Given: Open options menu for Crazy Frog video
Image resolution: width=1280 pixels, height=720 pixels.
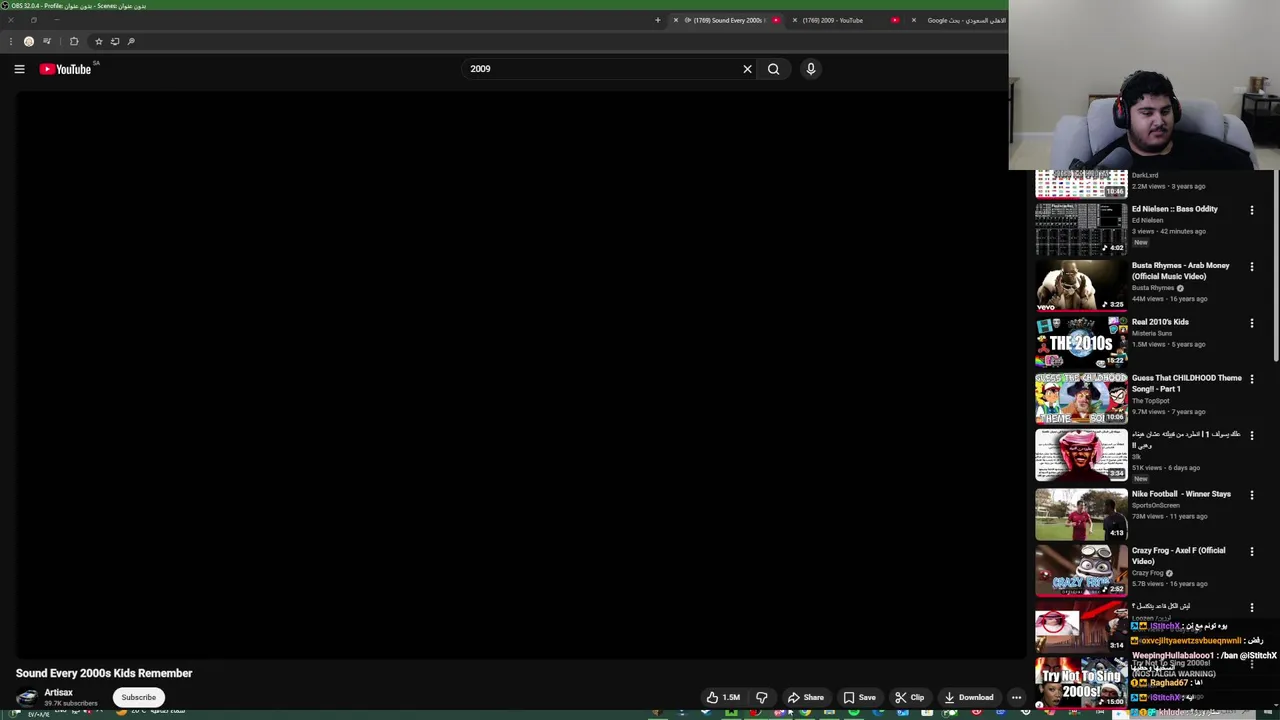Looking at the screenshot, I should 1251,551.
